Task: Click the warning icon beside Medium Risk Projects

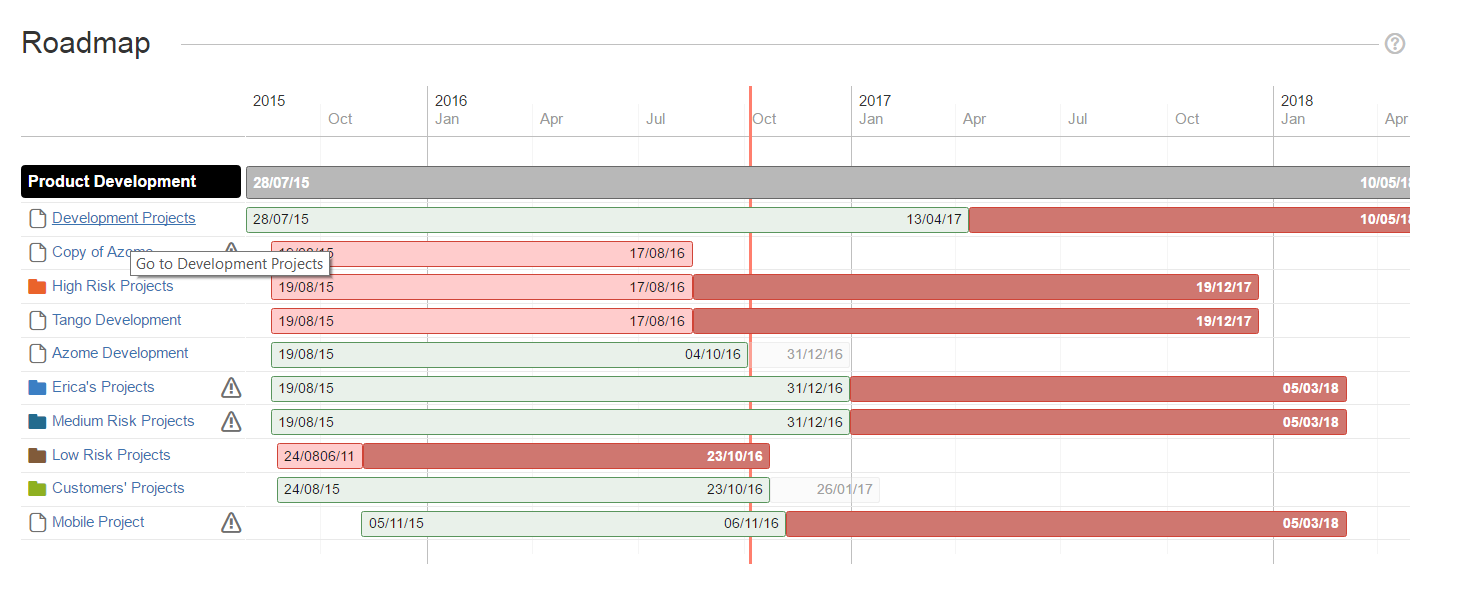Action: (231, 421)
